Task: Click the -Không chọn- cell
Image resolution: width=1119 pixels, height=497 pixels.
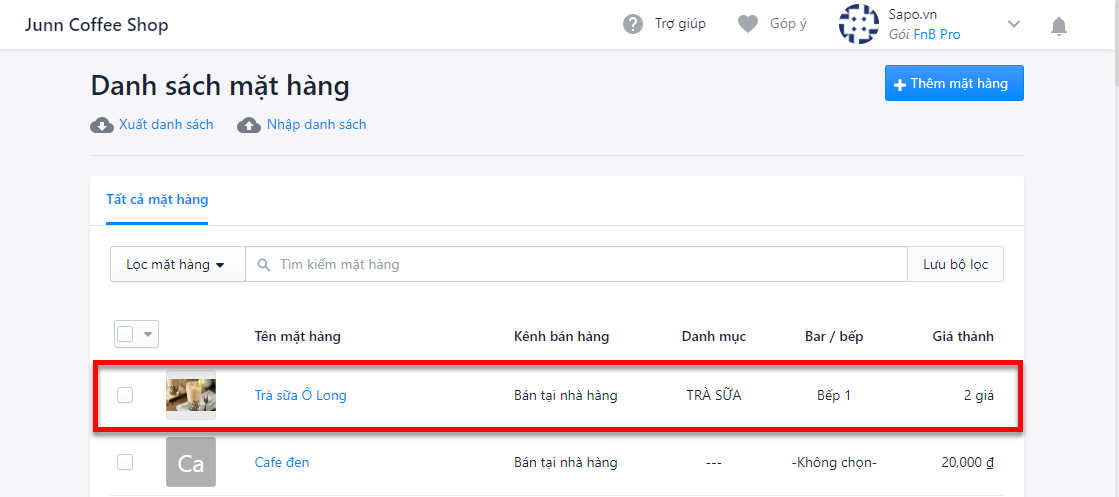Action: click(x=834, y=462)
